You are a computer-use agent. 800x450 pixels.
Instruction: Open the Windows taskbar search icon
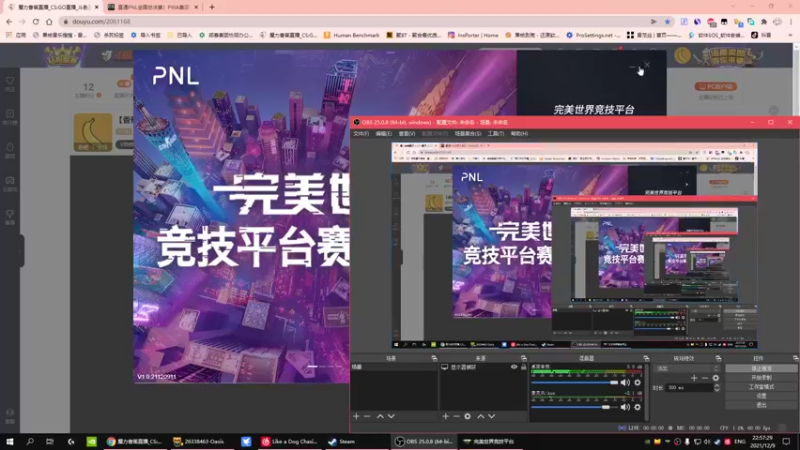[x=30, y=441]
